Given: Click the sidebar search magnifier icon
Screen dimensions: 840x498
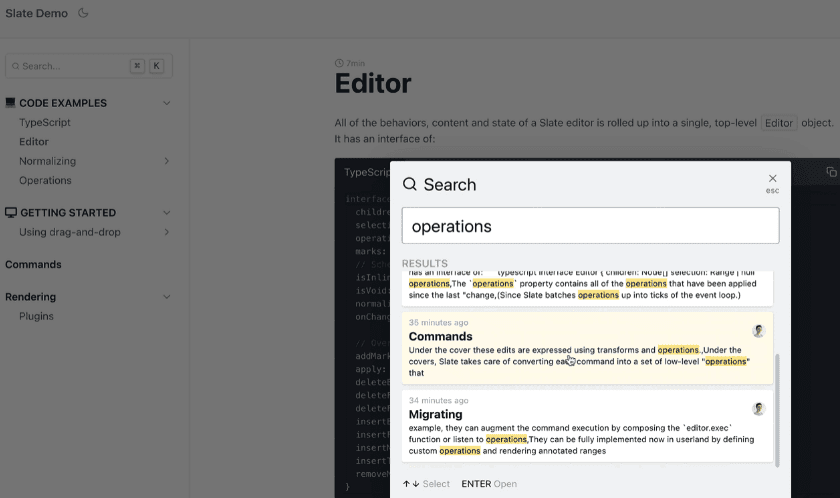Looking at the screenshot, I should [x=14, y=66].
